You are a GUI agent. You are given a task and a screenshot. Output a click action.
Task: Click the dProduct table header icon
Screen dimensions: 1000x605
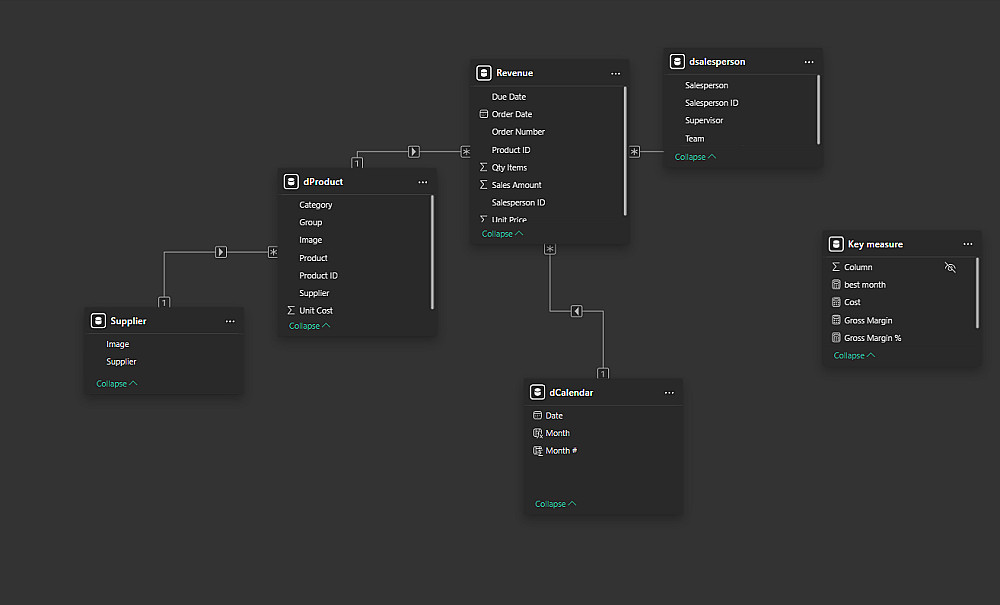coord(290,182)
